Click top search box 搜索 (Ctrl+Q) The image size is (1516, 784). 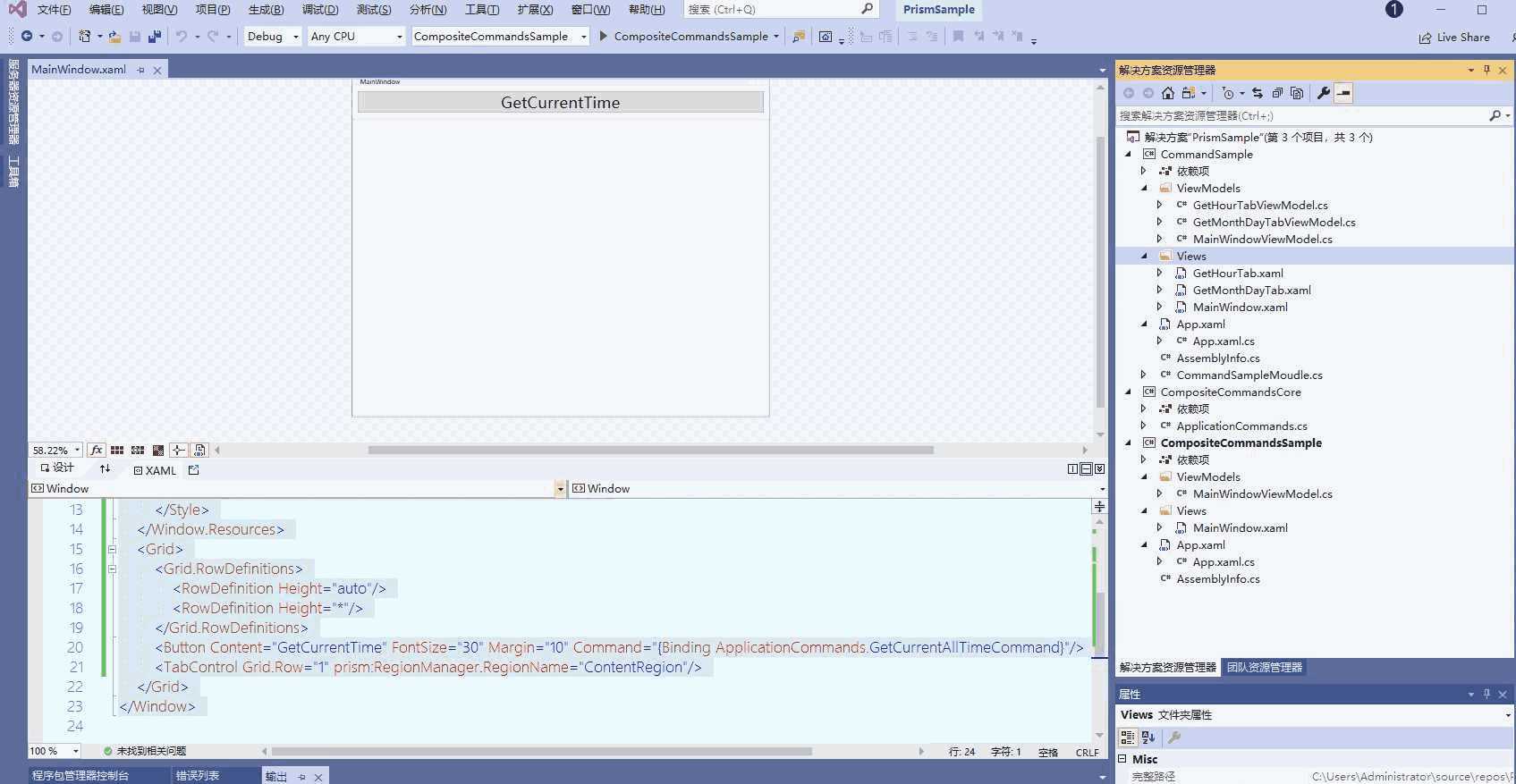point(781,9)
